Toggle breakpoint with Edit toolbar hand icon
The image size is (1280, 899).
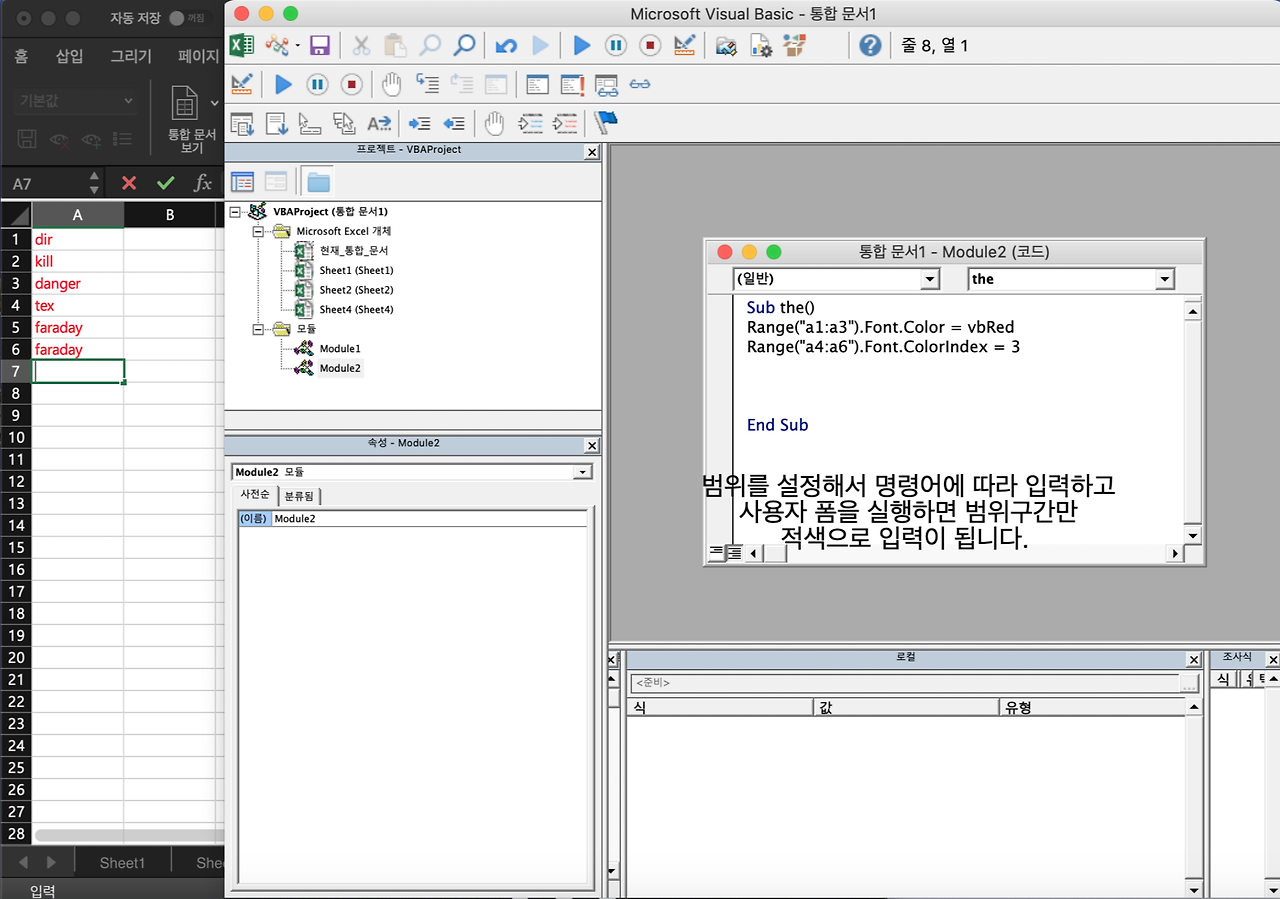494,124
